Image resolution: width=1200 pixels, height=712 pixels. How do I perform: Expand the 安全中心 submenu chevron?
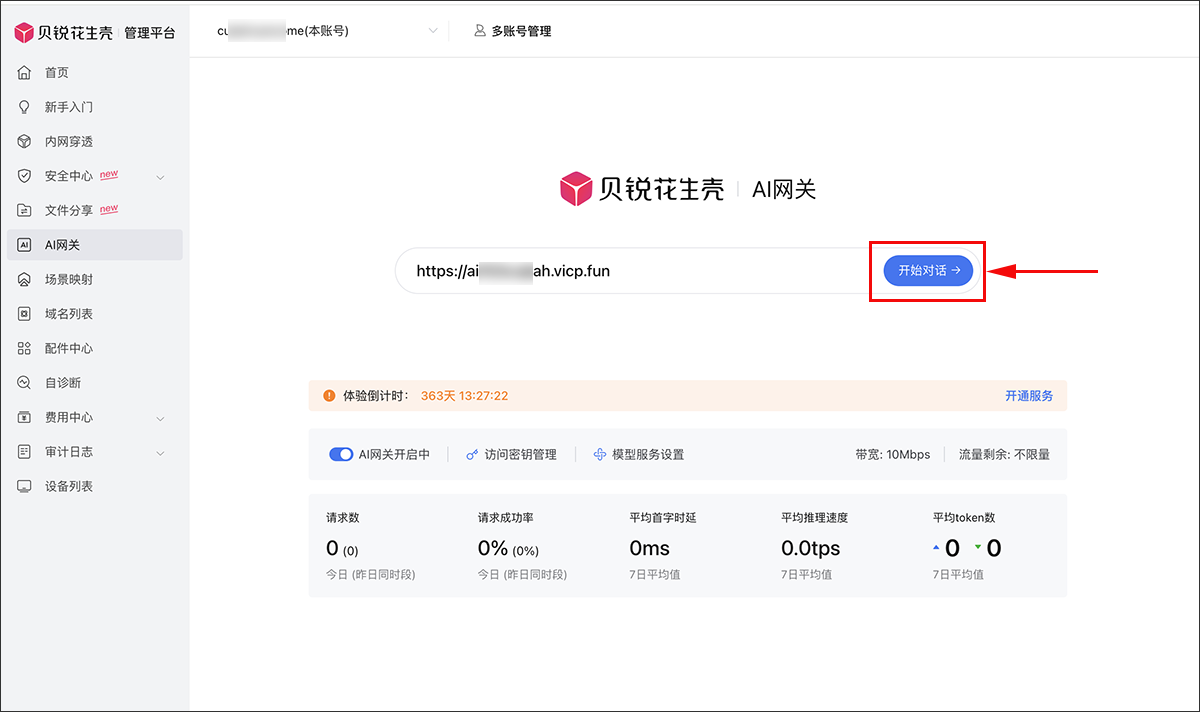pyautogui.click(x=161, y=177)
